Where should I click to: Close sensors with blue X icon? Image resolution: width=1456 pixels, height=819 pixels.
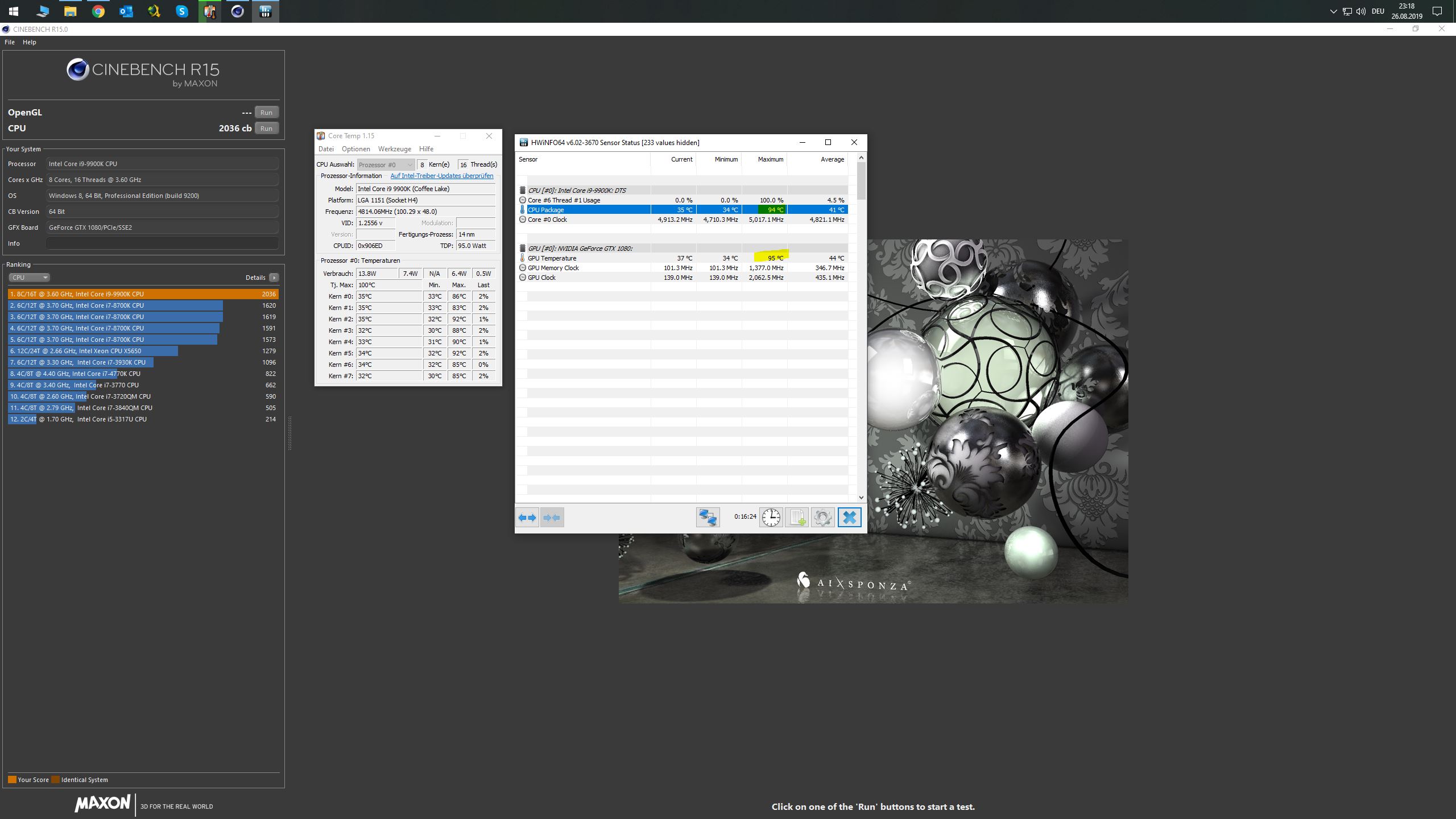coord(849,518)
